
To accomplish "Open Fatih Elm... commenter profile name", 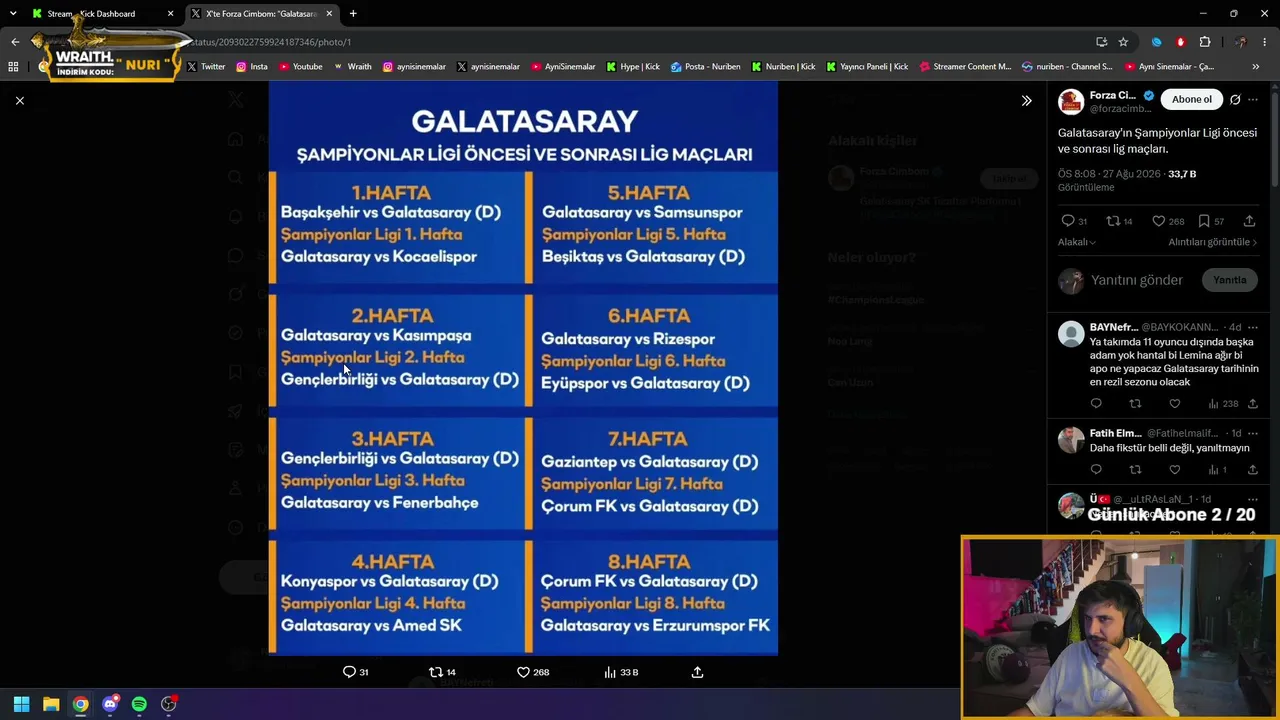I will pos(1115,433).
